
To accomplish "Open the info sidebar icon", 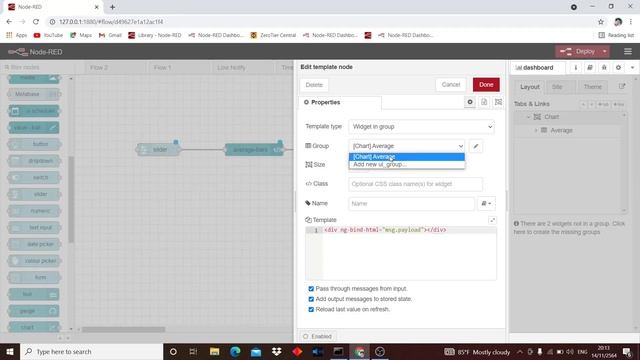I will (x=576, y=68).
